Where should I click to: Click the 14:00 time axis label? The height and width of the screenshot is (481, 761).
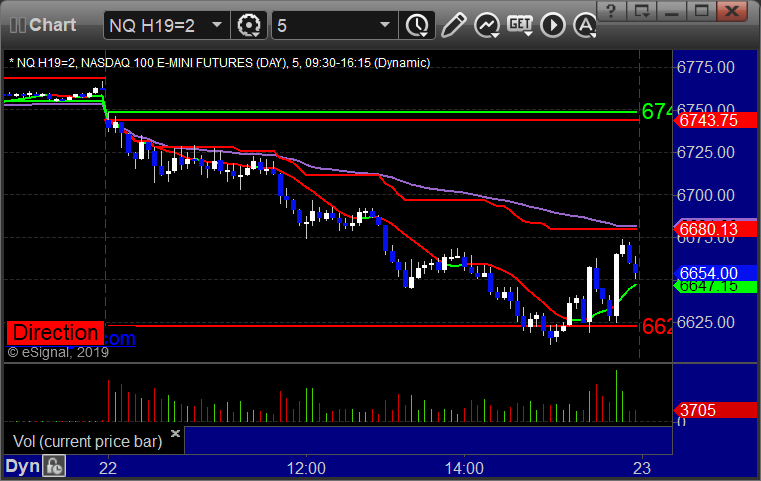point(464,468)
